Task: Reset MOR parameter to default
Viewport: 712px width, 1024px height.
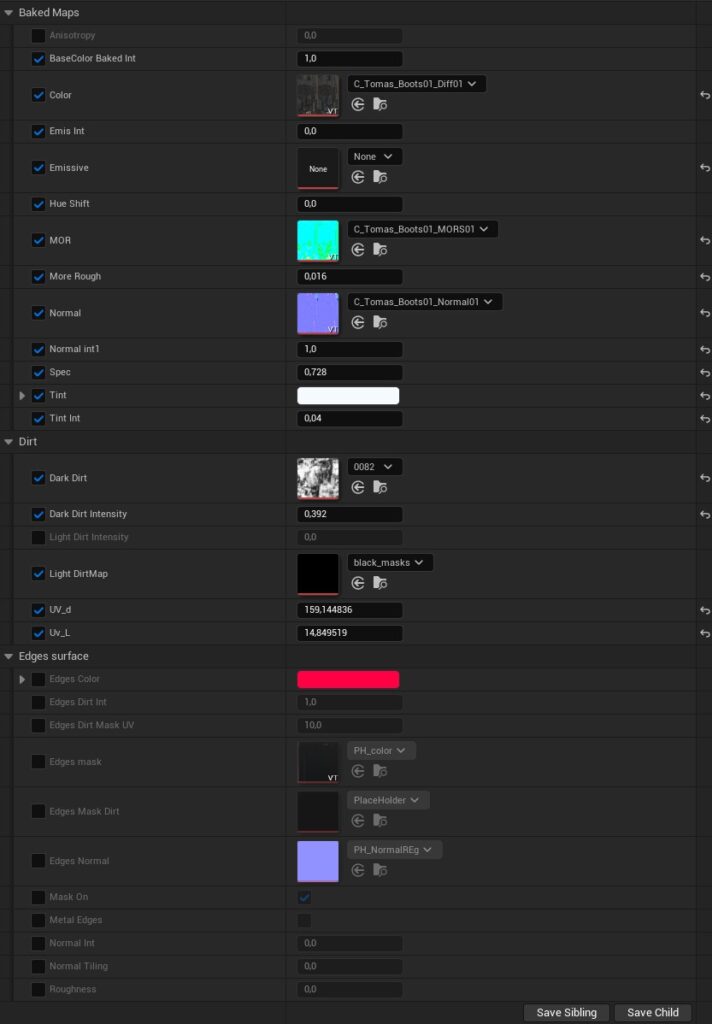Action: coord(705,240)
